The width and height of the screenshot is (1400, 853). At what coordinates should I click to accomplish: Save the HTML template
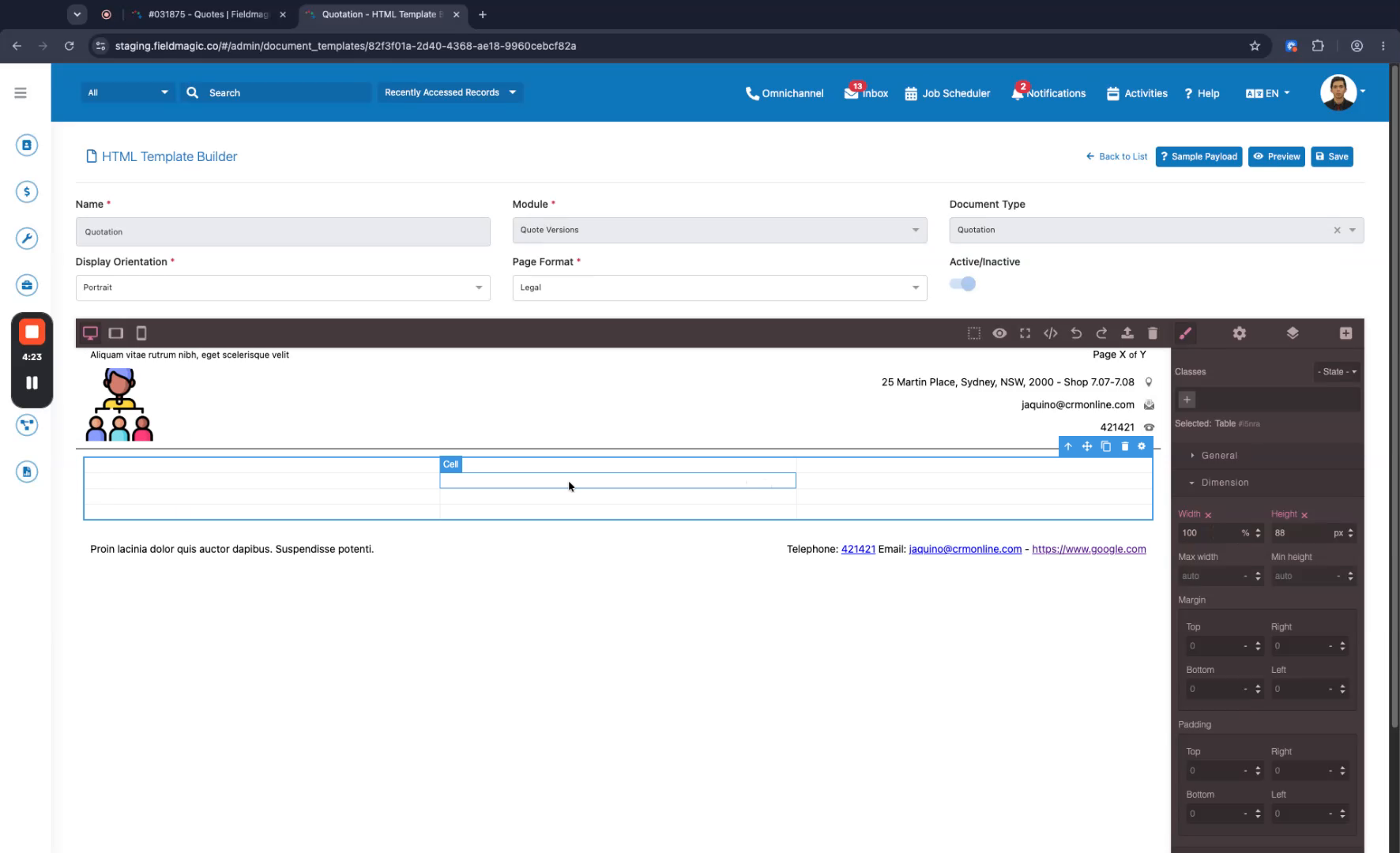coord(1332,156)
